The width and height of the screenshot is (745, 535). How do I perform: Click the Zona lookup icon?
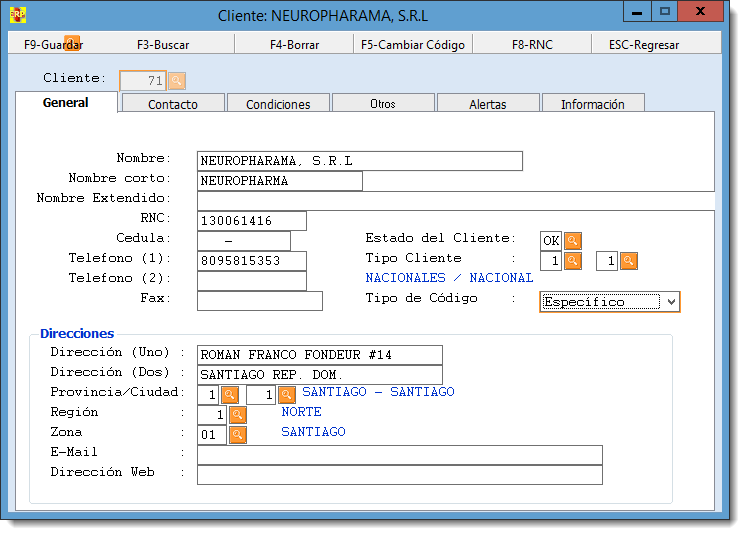[x=237, y=434]
